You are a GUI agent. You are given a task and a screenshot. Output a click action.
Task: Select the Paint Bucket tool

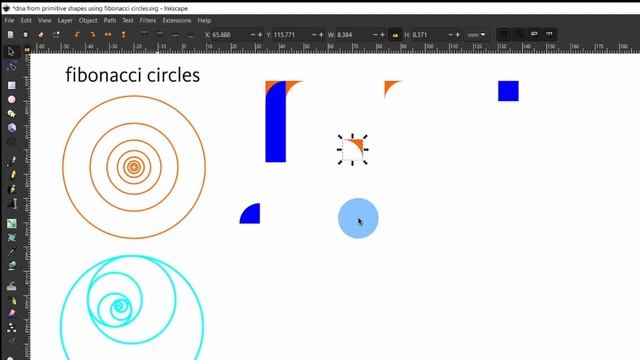point(11,266)
